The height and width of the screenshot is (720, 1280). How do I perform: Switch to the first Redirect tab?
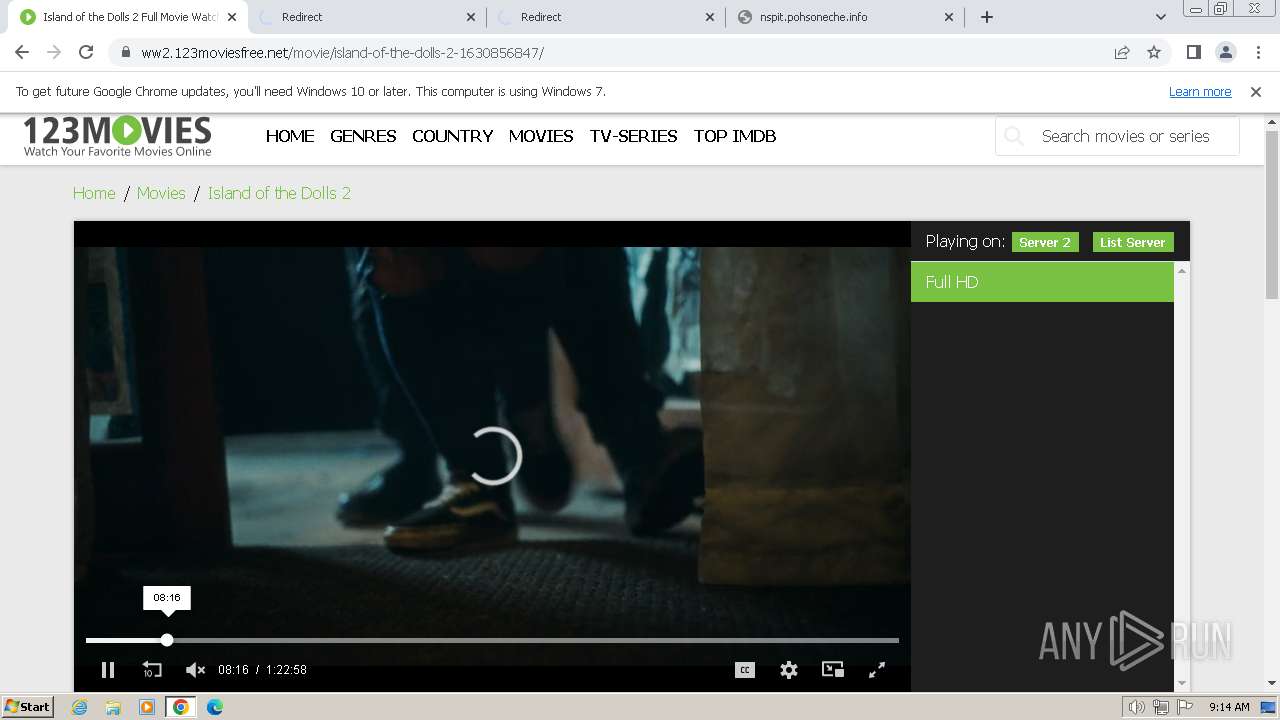pyautogui.click(x=368, y=17)
